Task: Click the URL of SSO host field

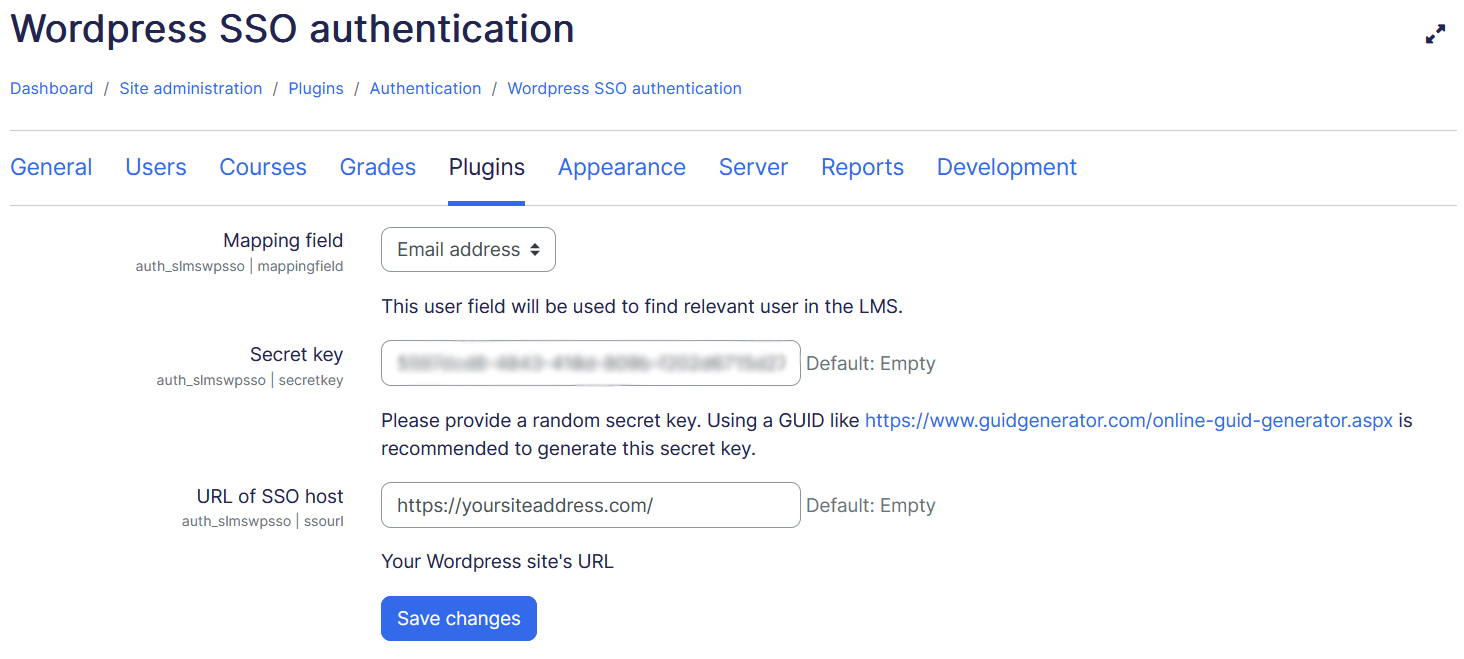Action: [590, 505]
